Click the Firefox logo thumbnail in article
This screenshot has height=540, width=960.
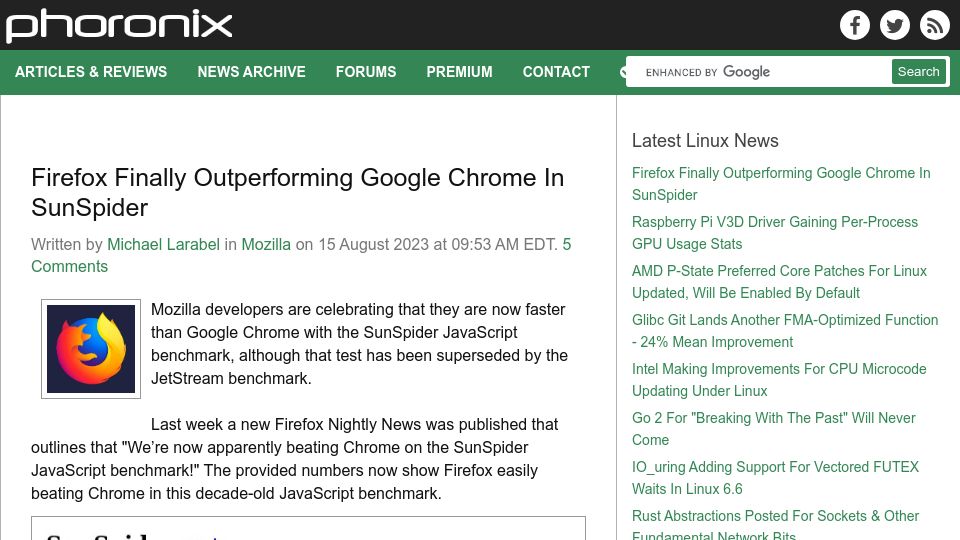pyautogui.click(x=91, y=349)
